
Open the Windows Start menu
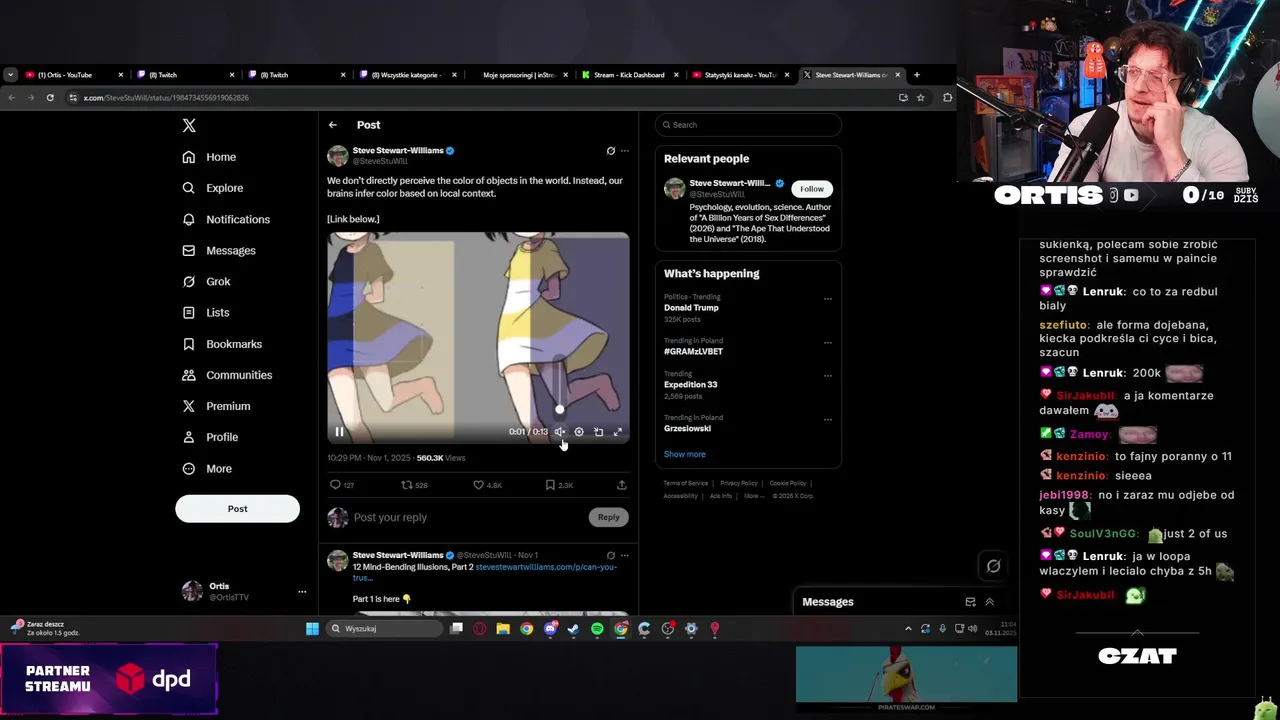point(312,629)
